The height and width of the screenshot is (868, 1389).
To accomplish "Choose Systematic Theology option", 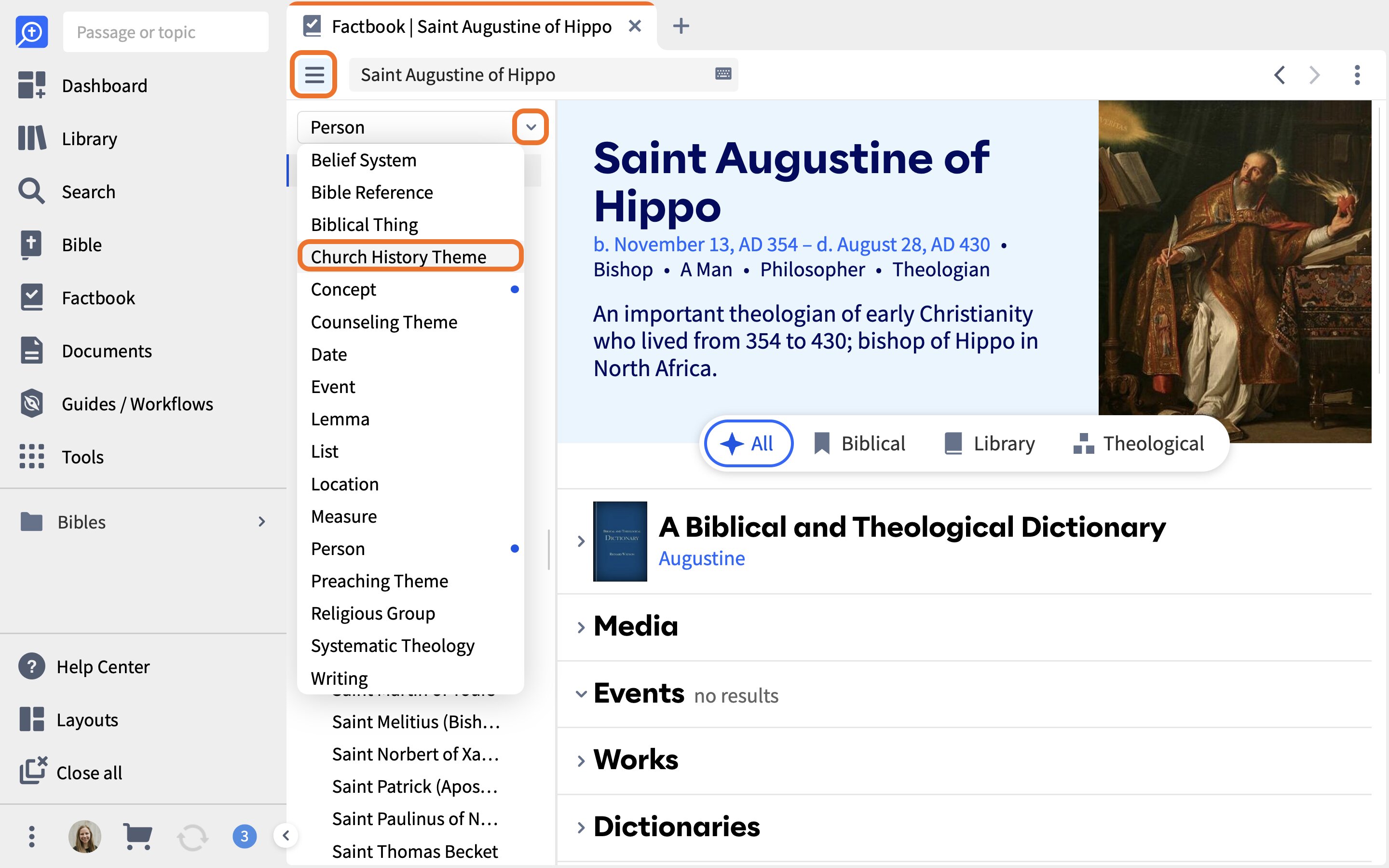I will [x=411, y=646].
